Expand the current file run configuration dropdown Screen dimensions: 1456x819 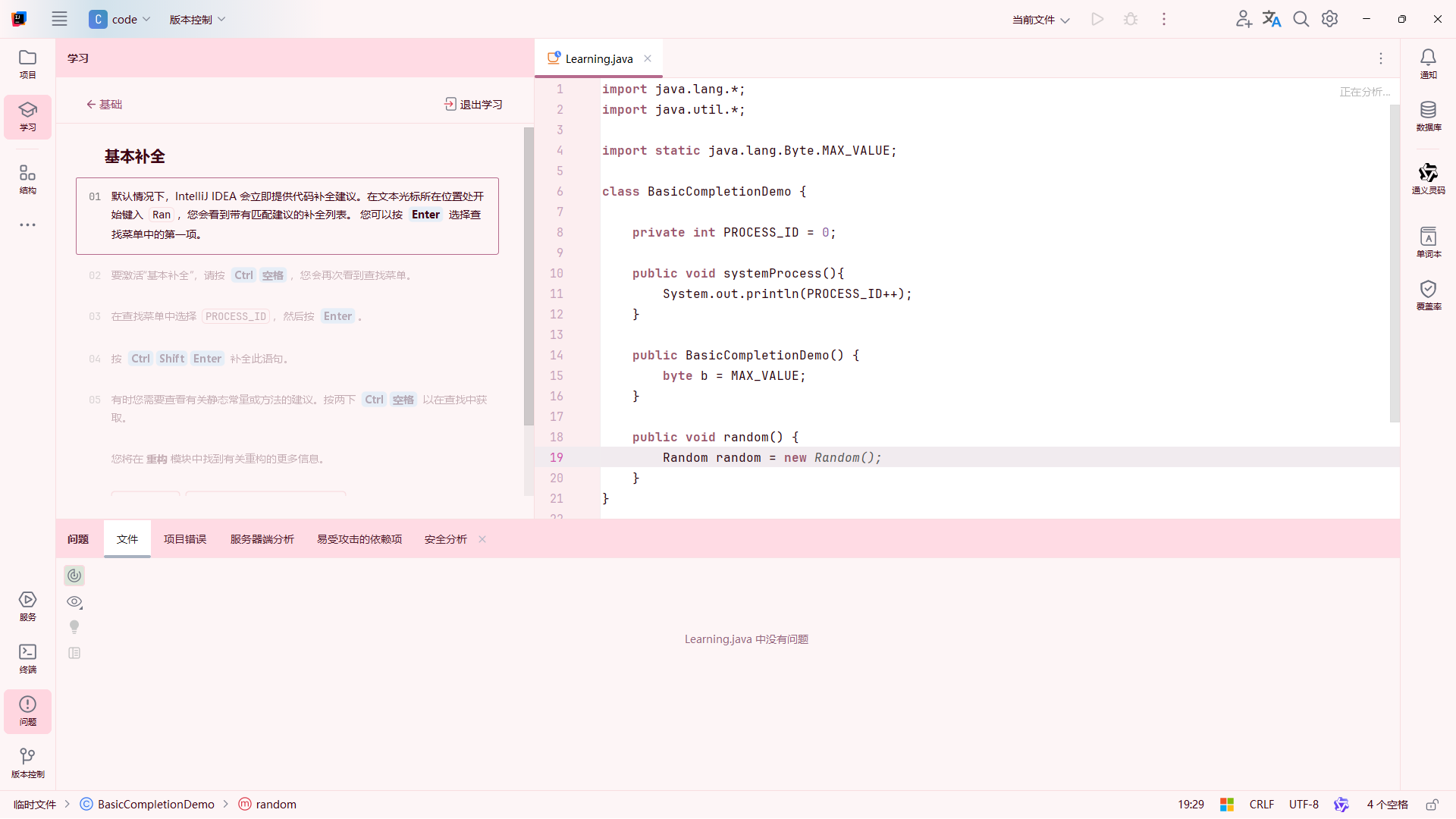point(1040,20)
